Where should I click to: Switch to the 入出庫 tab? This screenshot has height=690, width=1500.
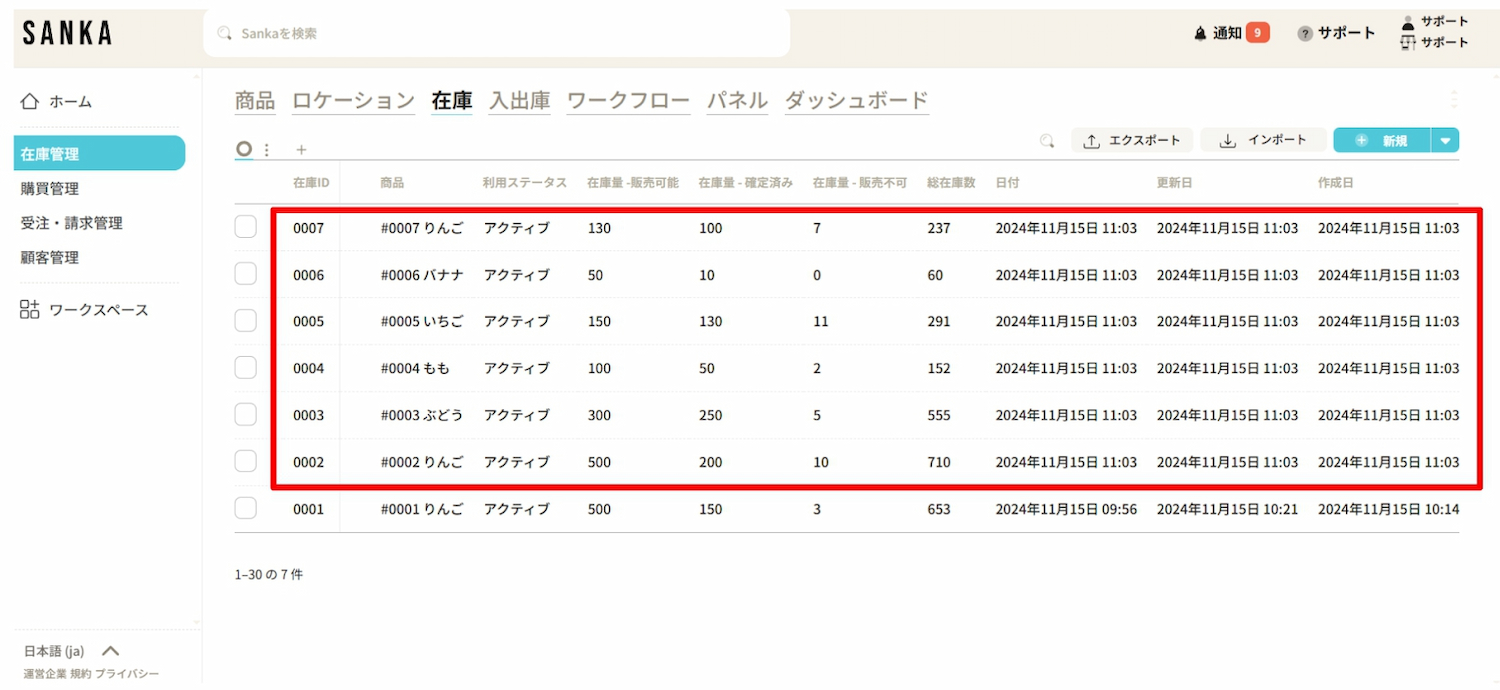click(519, 101)
